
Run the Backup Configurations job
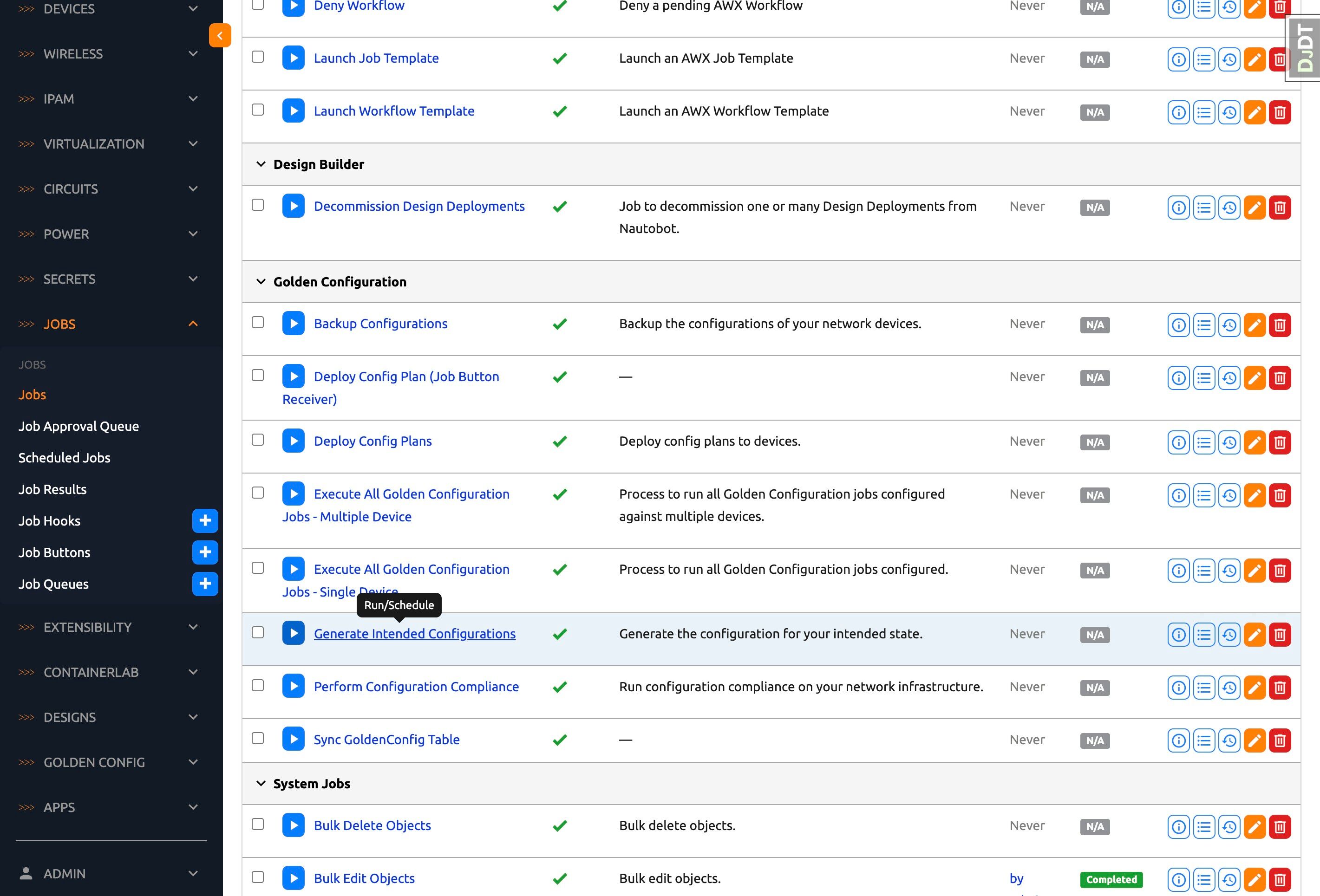293,324
